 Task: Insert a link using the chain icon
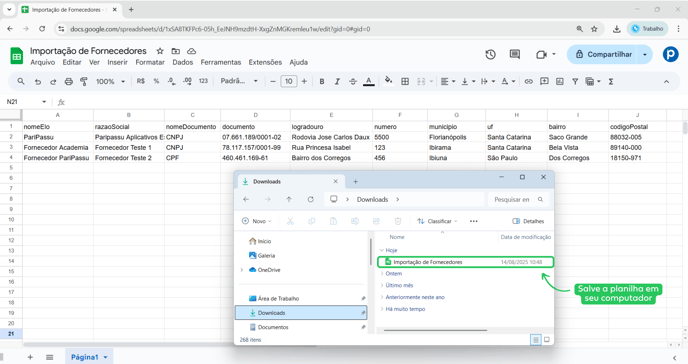[x=529, y=82]
